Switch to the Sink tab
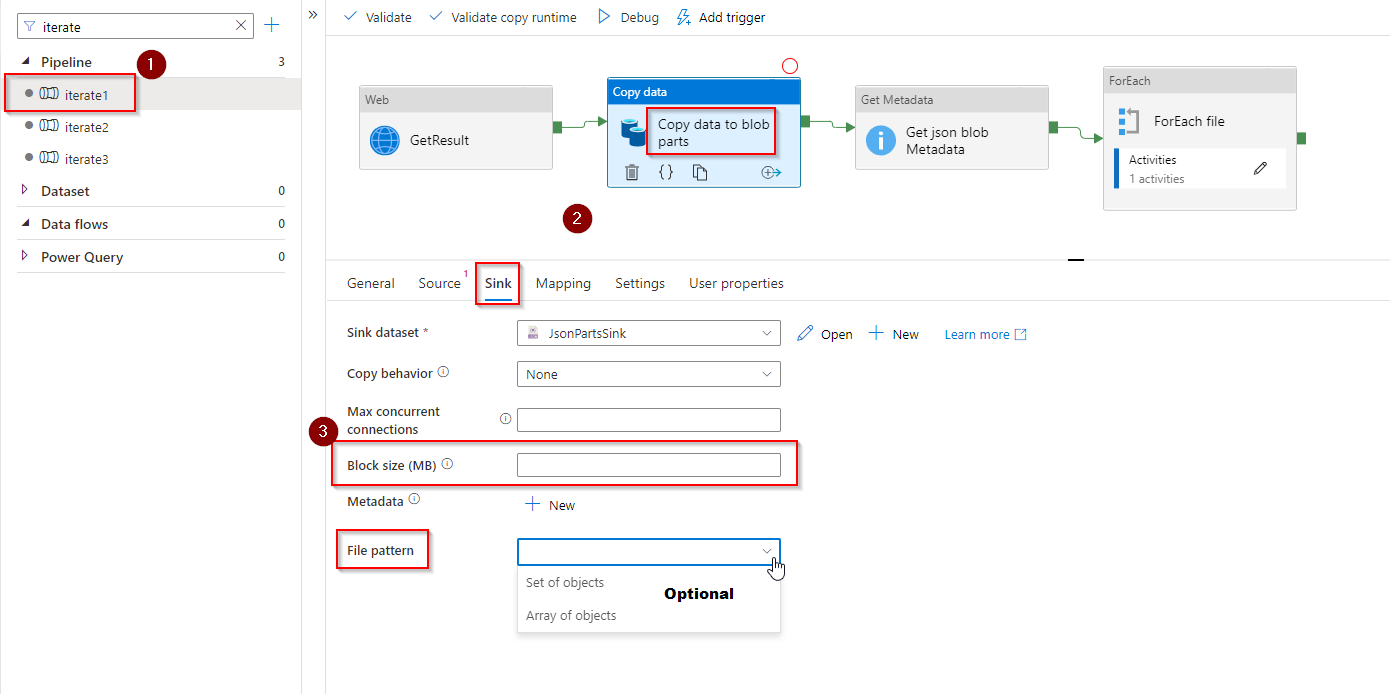 tap(498, 283)
